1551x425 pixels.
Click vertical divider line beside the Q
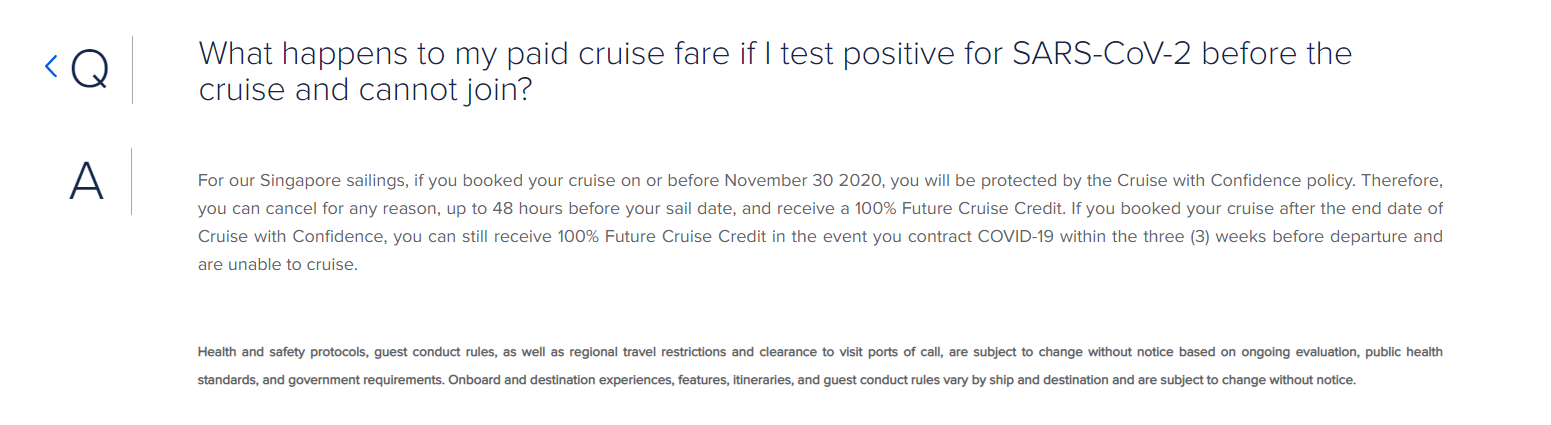pos(132,70)
